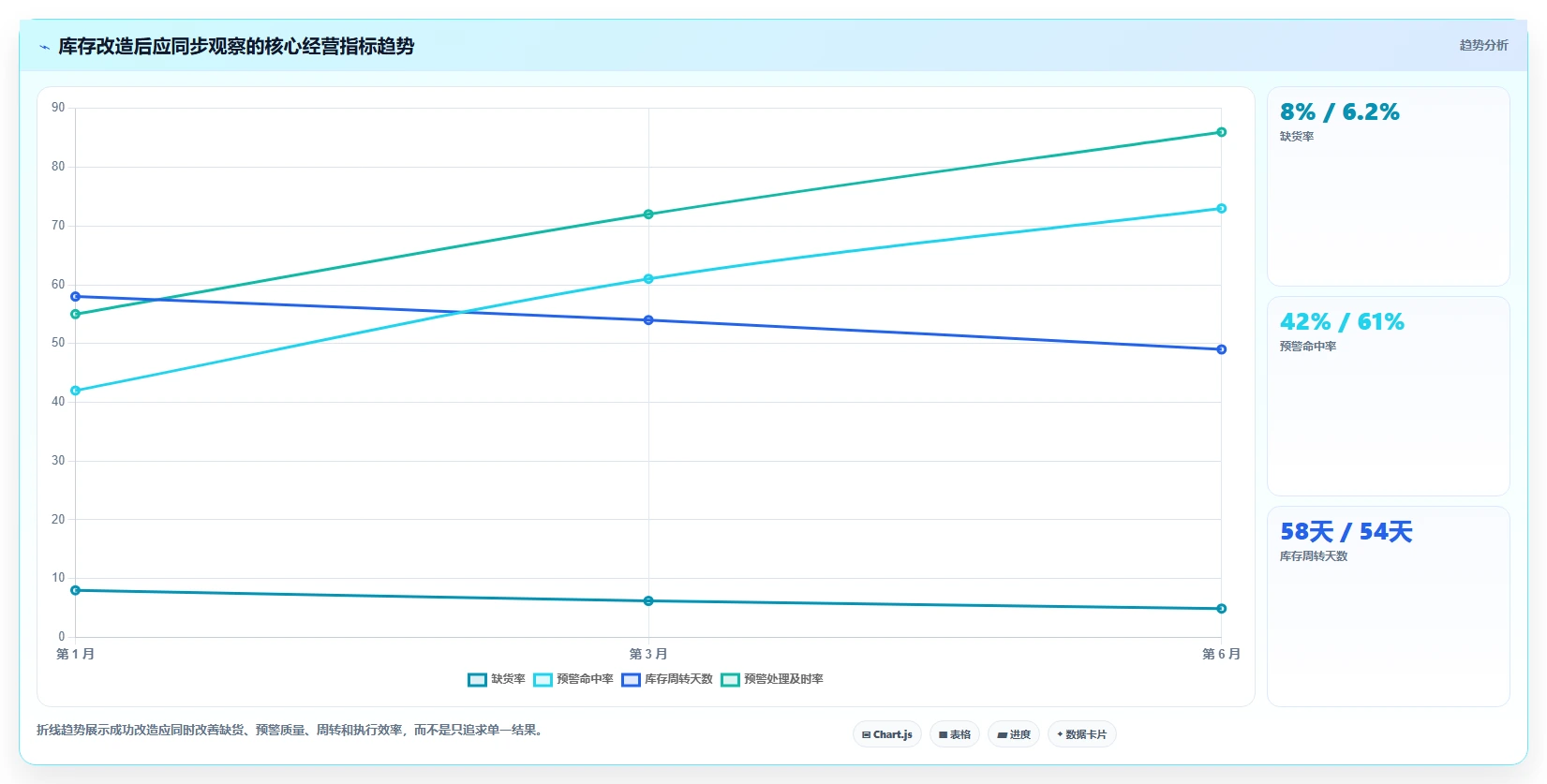Image resolution: width=1547 pixels, height=784 pixels.
Task: Select the 42% / 61% 预警命中率 card
Action: (x=1388, y=396)
